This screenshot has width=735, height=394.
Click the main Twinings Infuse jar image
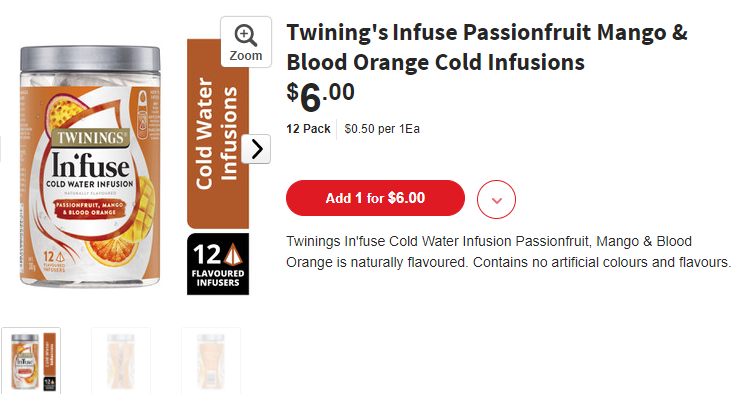click(90, 166)
